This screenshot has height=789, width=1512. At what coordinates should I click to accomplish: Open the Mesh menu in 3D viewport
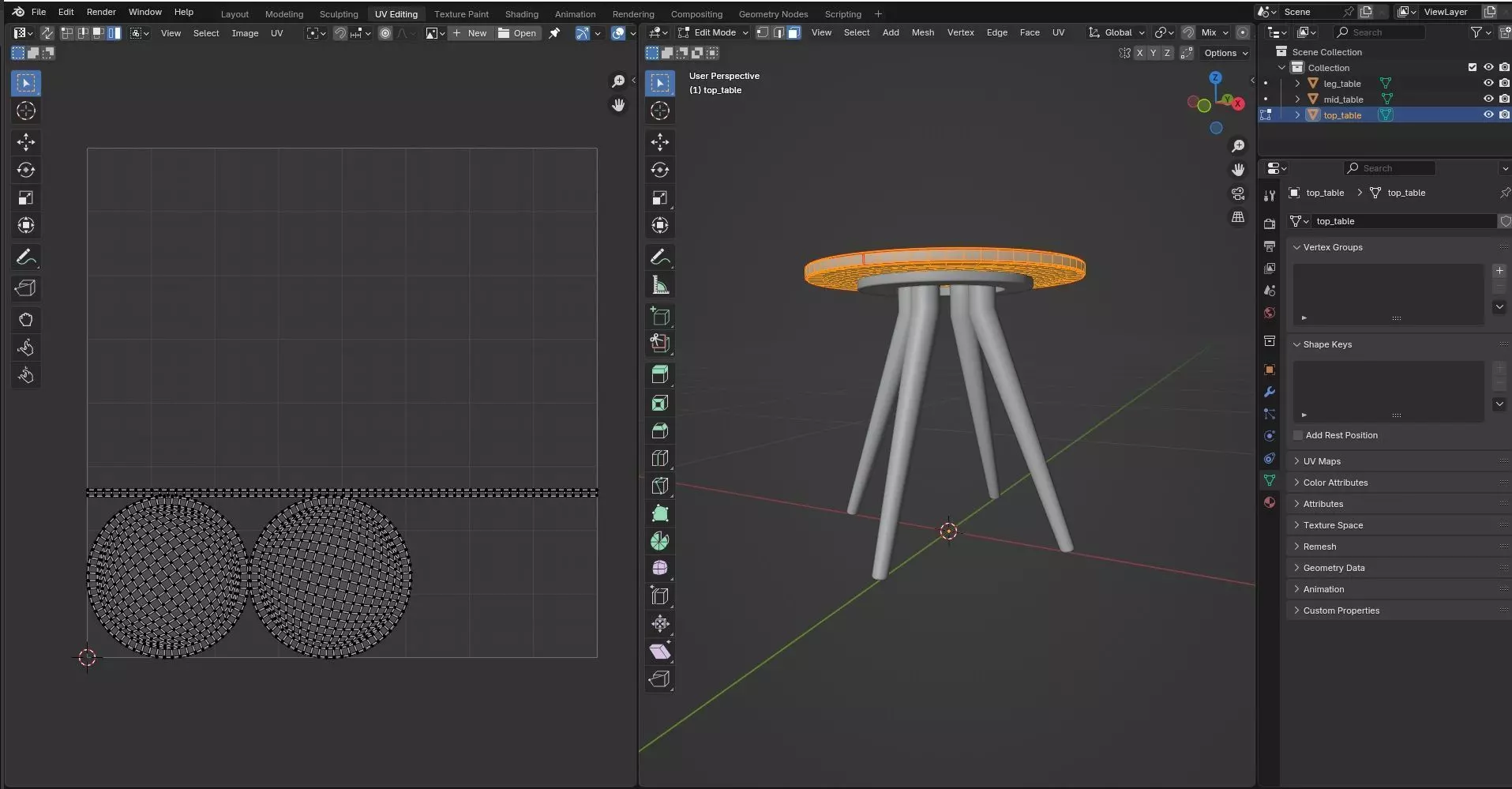click(923, 32)
